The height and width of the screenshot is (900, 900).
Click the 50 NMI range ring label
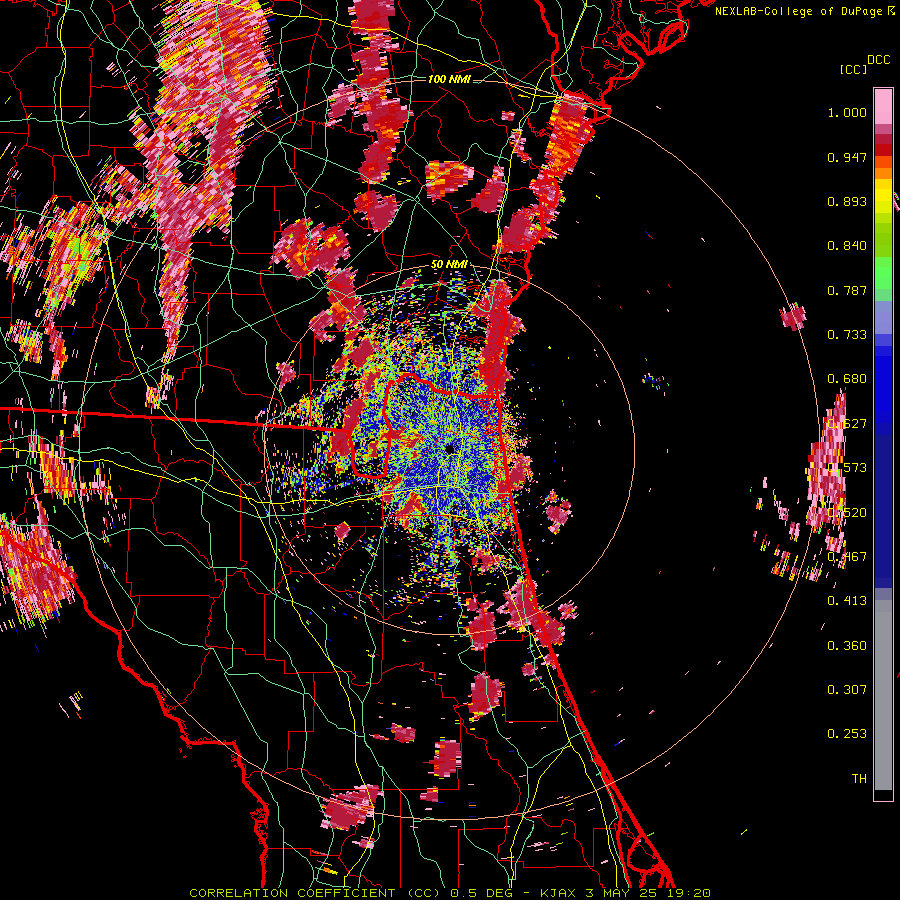[449, 265]
